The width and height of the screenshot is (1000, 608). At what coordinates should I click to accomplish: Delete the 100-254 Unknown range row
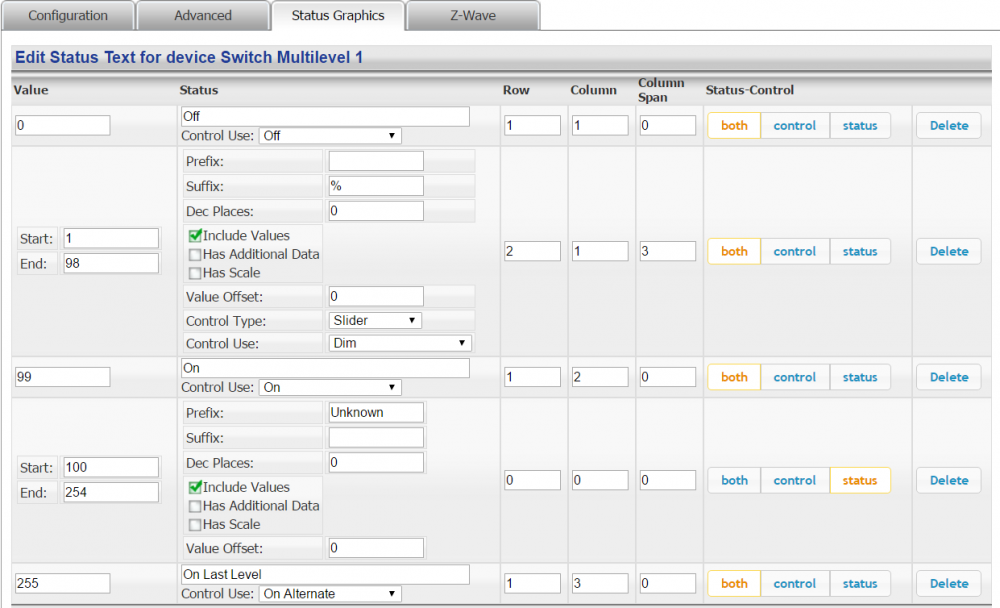(949, 481)
